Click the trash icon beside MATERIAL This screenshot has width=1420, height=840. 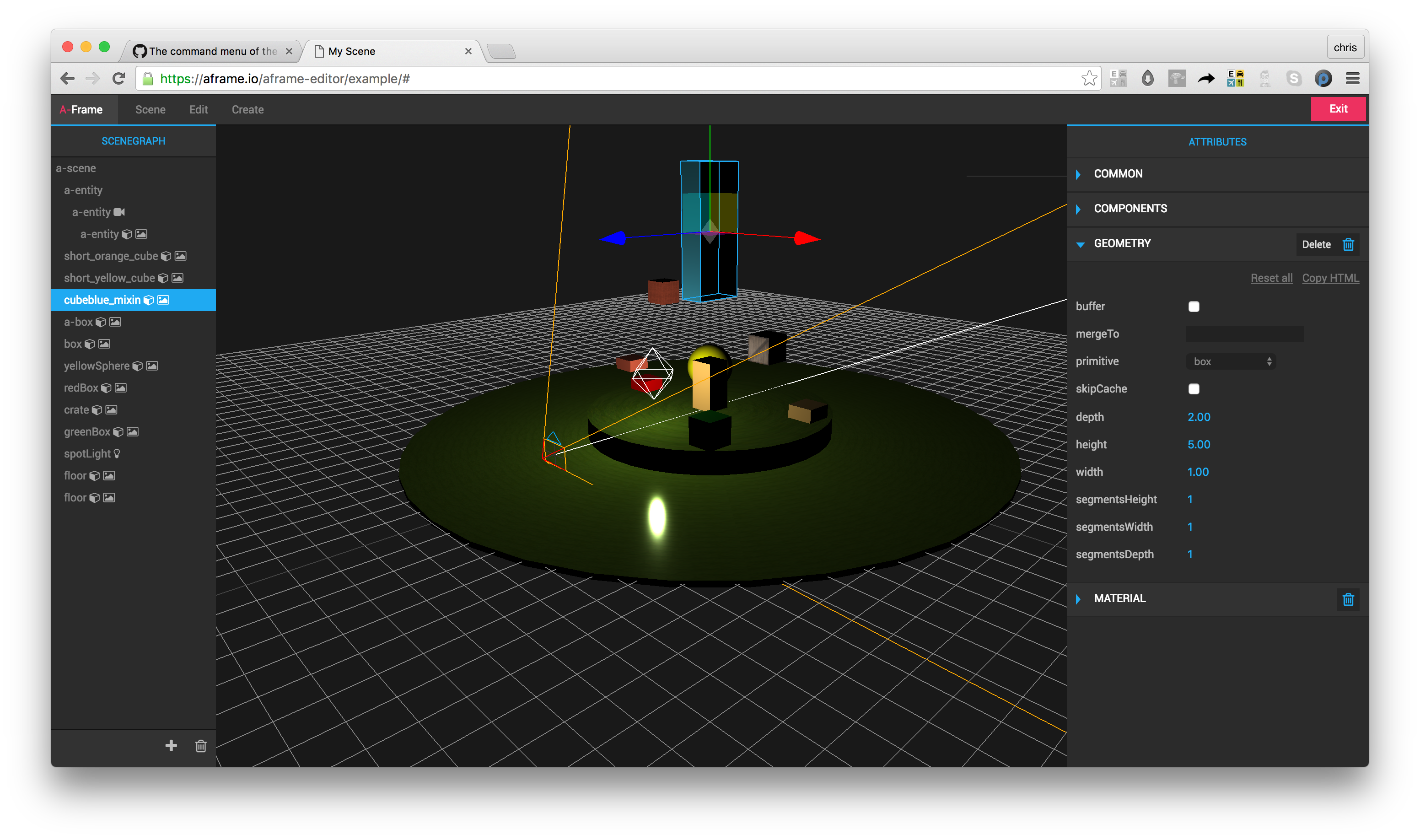1348,599
